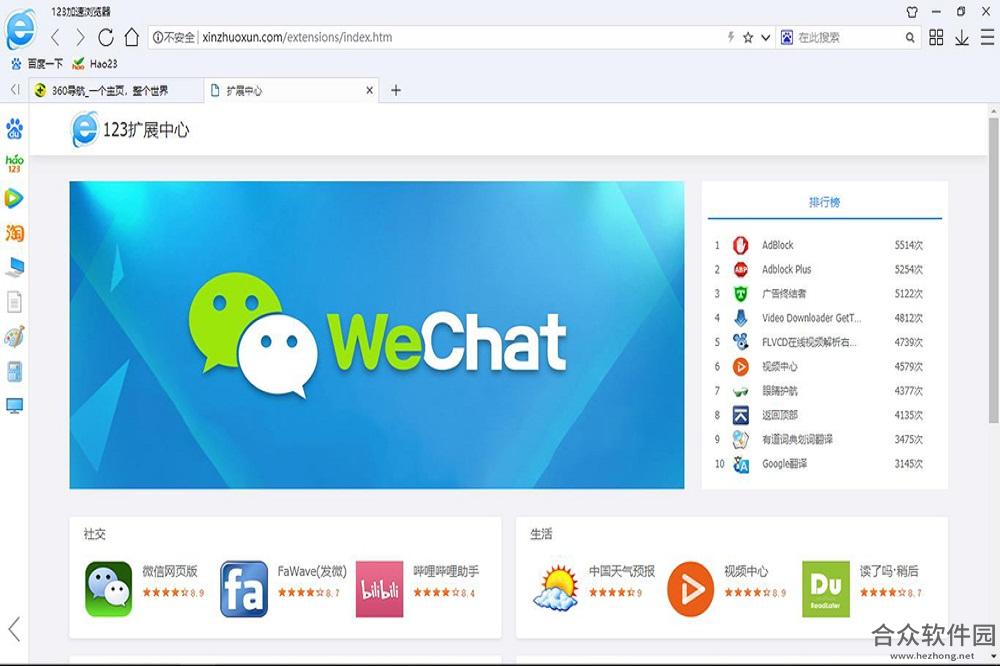Open the laptop computer icon in sidebar

tap(14, 267)
